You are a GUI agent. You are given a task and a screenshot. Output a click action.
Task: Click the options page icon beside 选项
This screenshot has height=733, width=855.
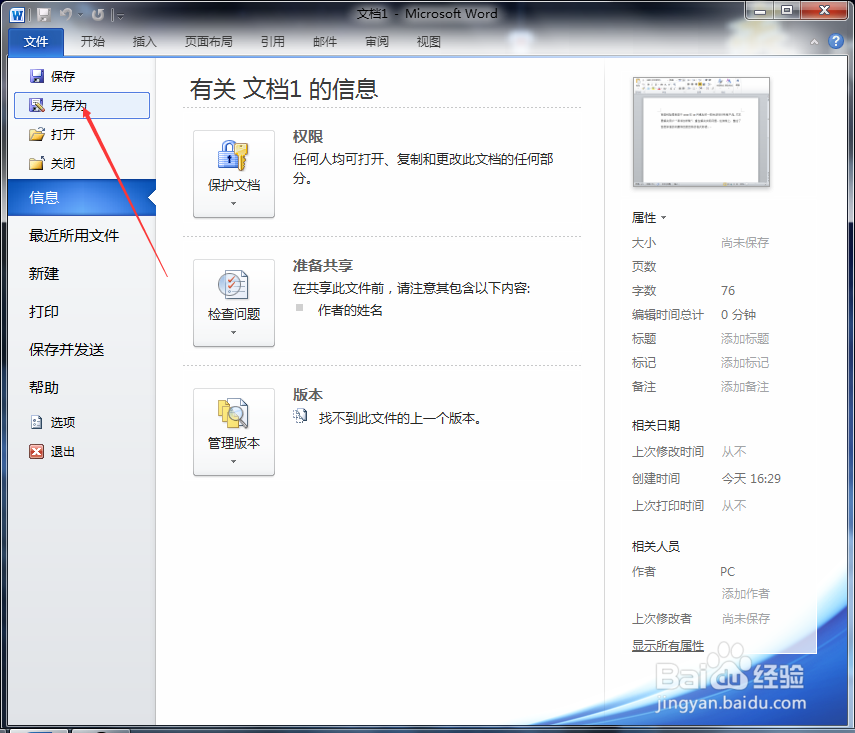tap(37, 422)
